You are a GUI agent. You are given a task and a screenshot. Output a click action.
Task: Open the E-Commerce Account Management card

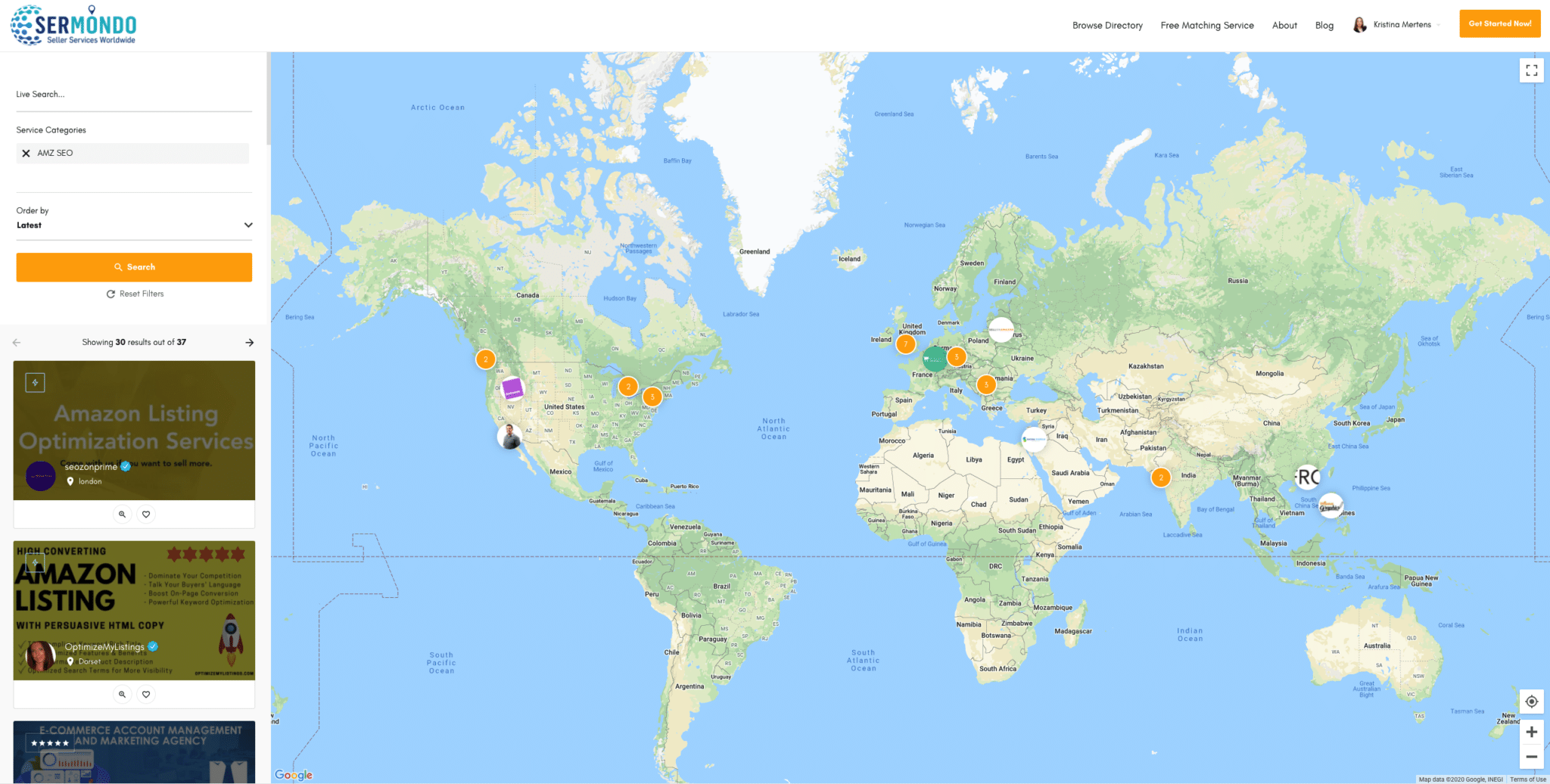[x=134, y=752]
